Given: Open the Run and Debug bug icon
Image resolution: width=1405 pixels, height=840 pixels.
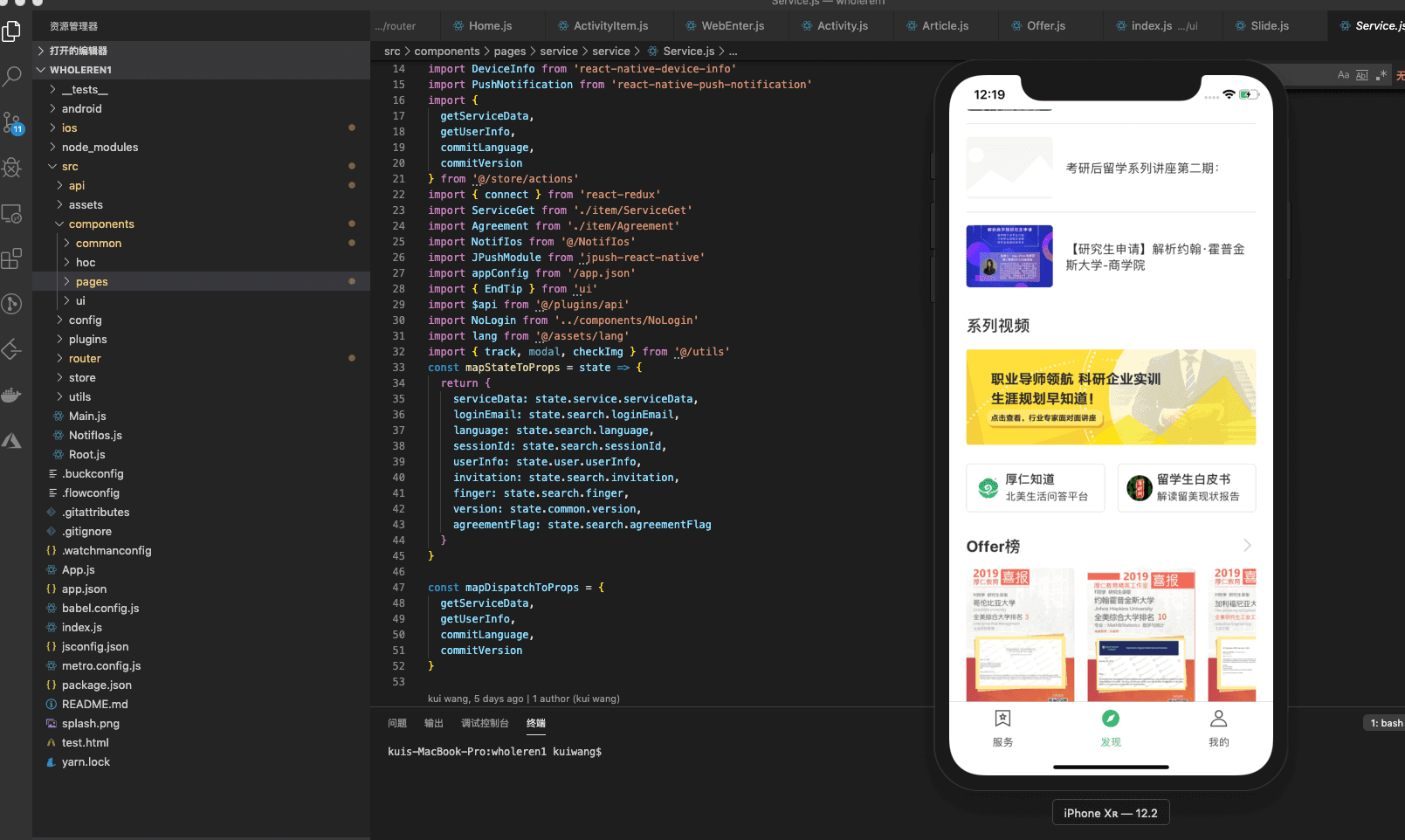Looking at the screenshot, I should click(x=12, y=167).
